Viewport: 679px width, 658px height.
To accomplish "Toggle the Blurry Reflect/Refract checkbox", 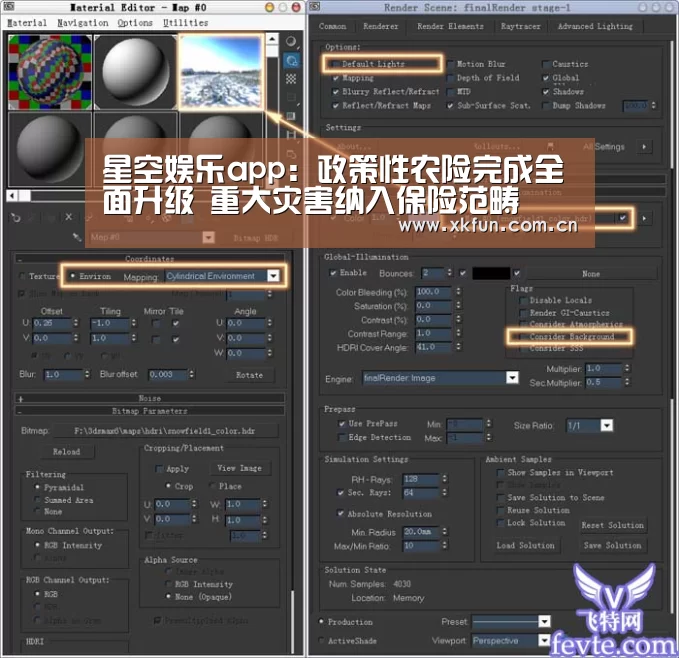I will (x=335, y=92).
